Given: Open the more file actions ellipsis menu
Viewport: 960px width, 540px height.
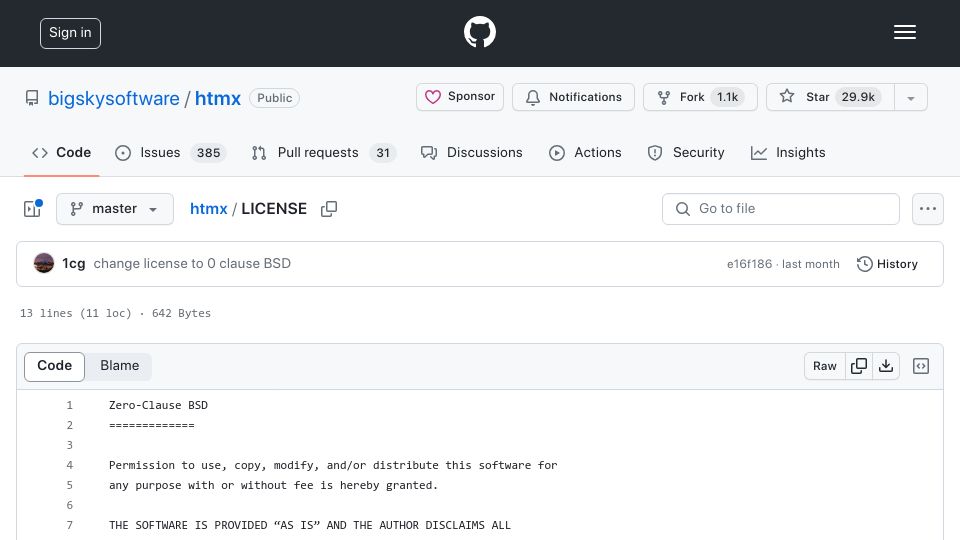Looking at the screenshot, I should click(x=928, y=209).
